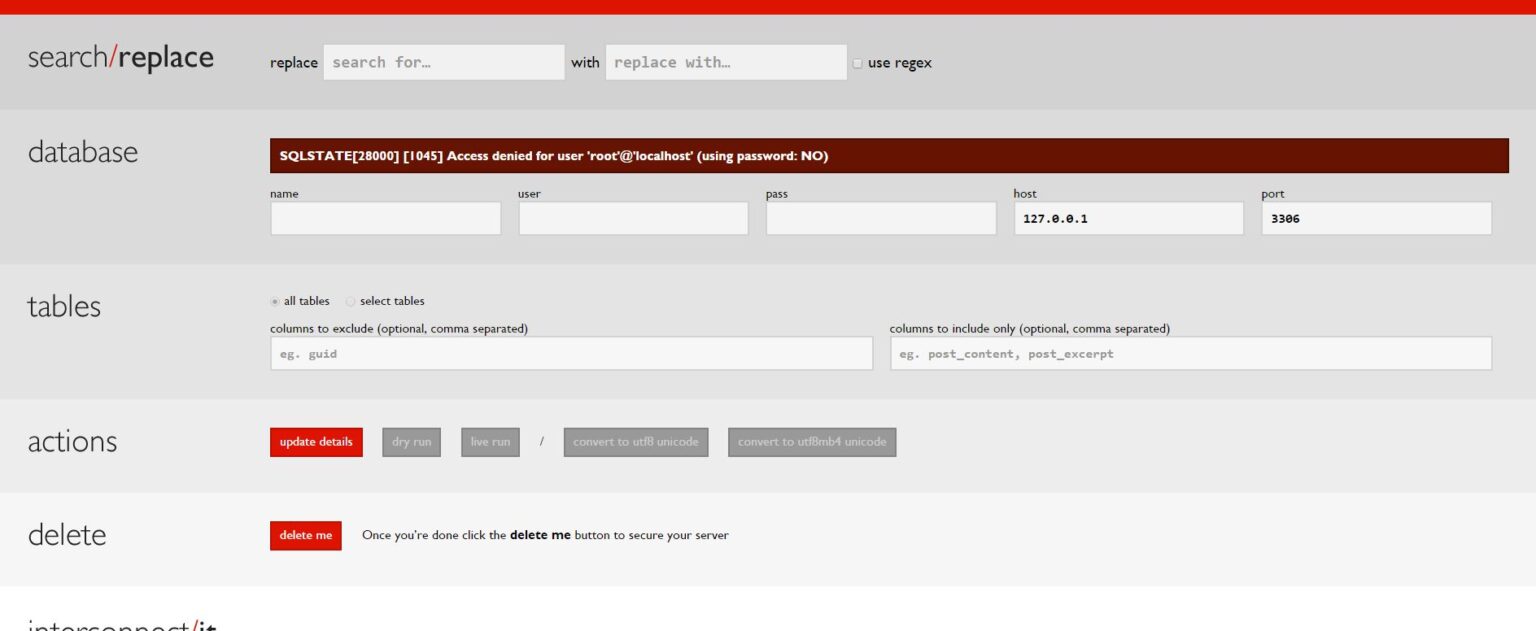The width and height of the screenshot is (1536, 631).
Task: Click the "update details" button
Action: [316, 441]
